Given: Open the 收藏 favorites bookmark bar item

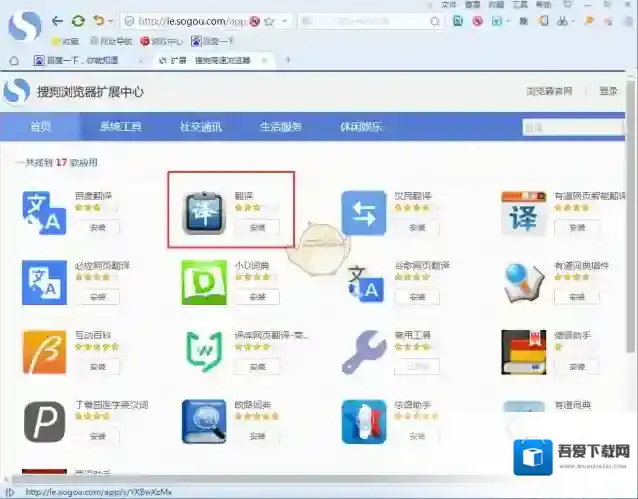Looking at the screenshot, I should (66, 41).
